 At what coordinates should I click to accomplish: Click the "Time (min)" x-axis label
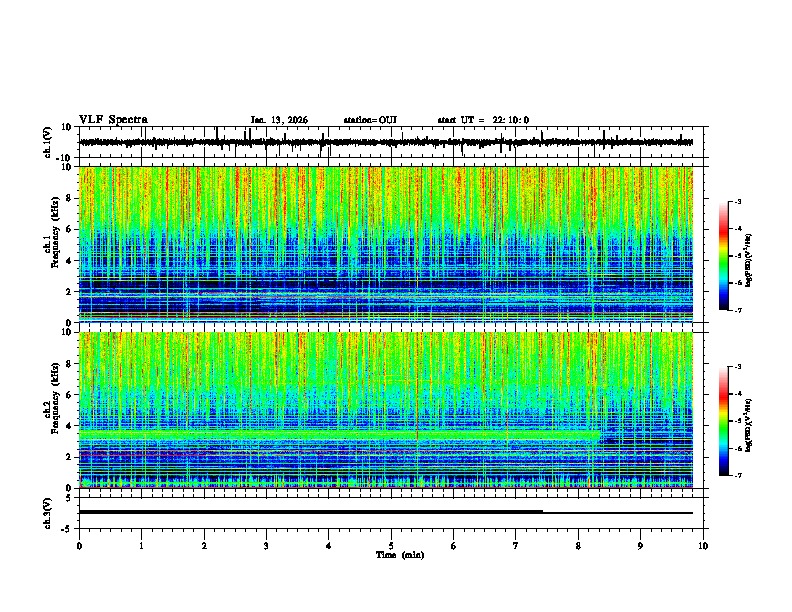(400, 555)
